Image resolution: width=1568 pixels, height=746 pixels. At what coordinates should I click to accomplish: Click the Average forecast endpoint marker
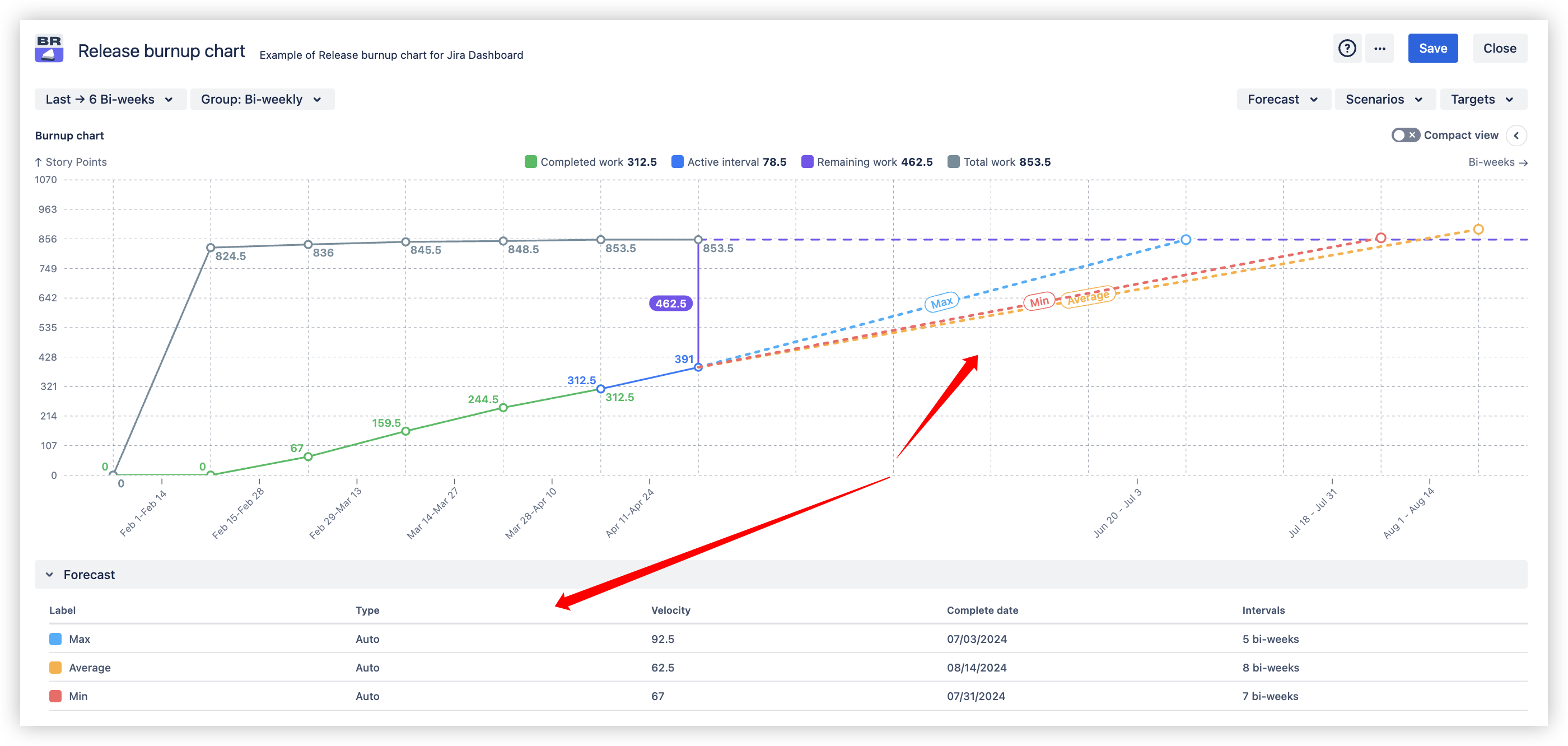tap(1478, 230)
